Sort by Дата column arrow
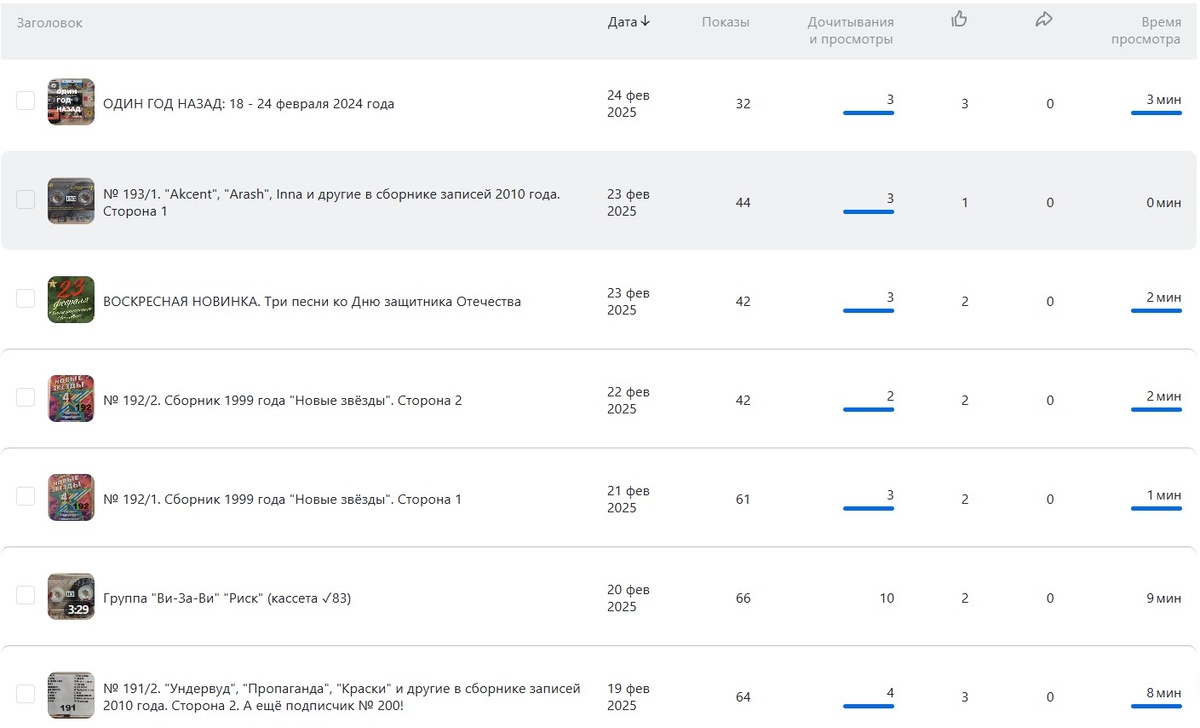This screenshot has height=728, width=1200. [645, 21]
